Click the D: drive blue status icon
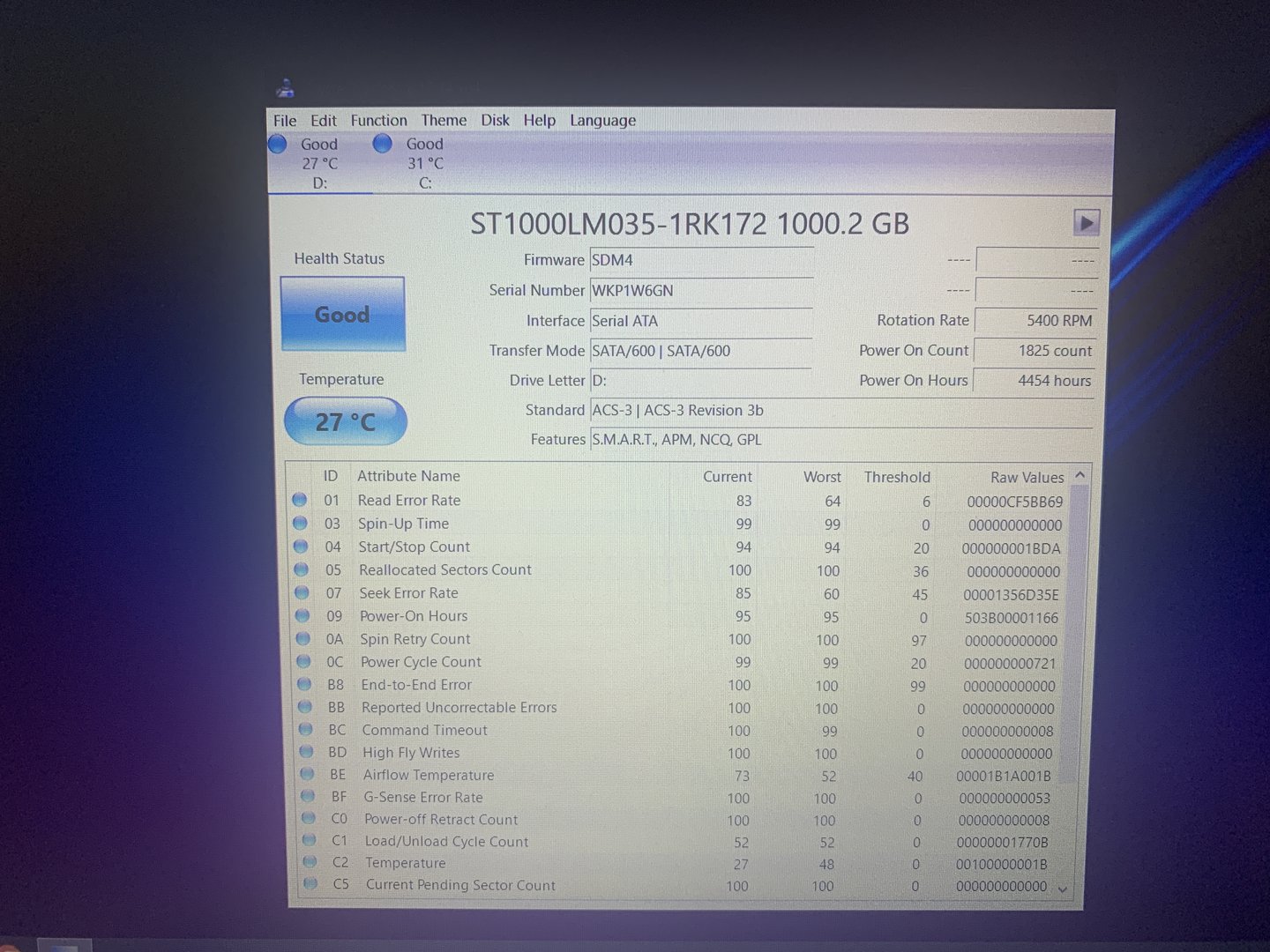Image resolution: width=1270 pixels, height=952 pixels. click(277, 144)
